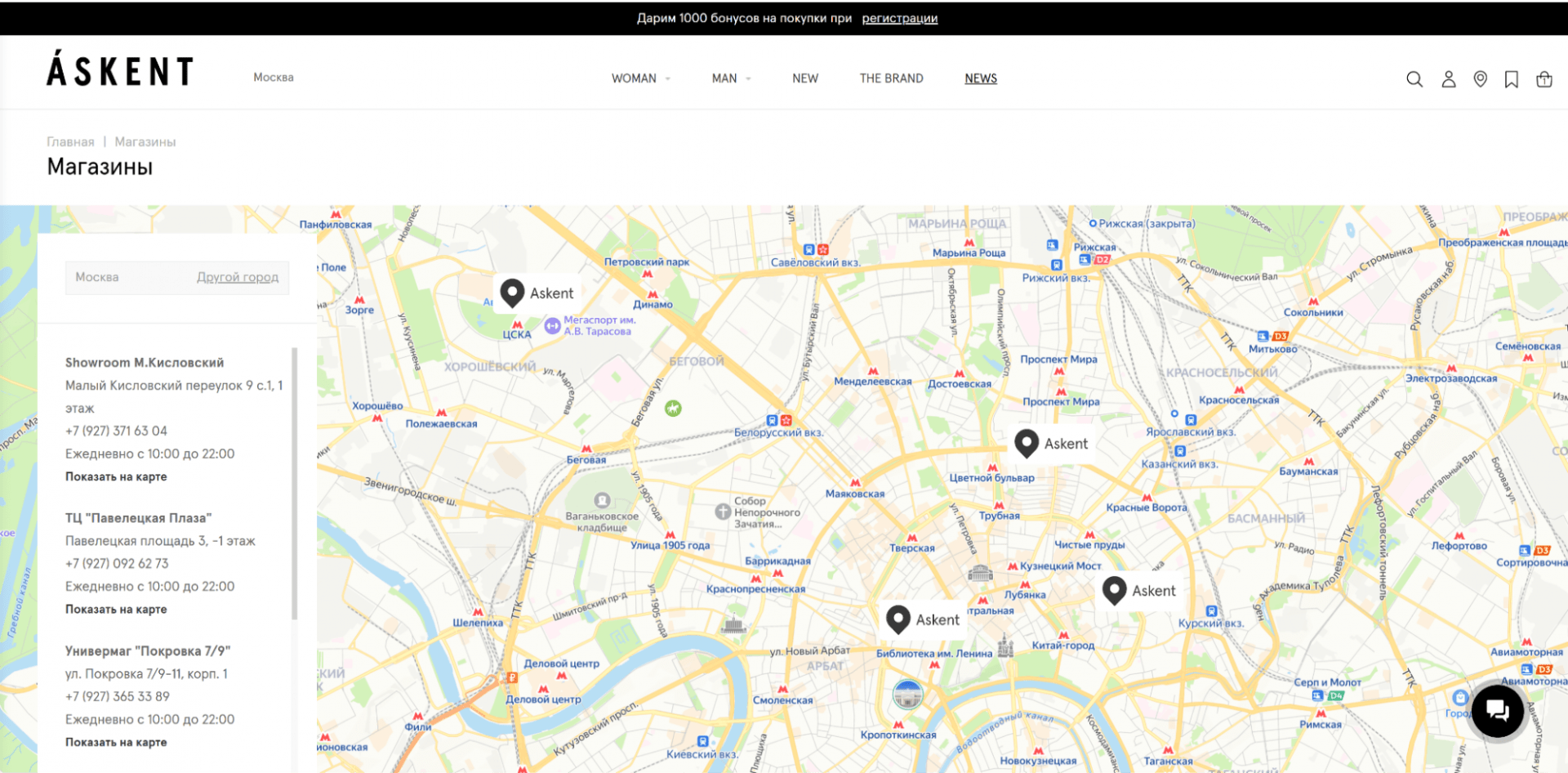Screen dimensions: 1568x773
Task: Open the Москва city selector in header
Action: coord(274,78)
